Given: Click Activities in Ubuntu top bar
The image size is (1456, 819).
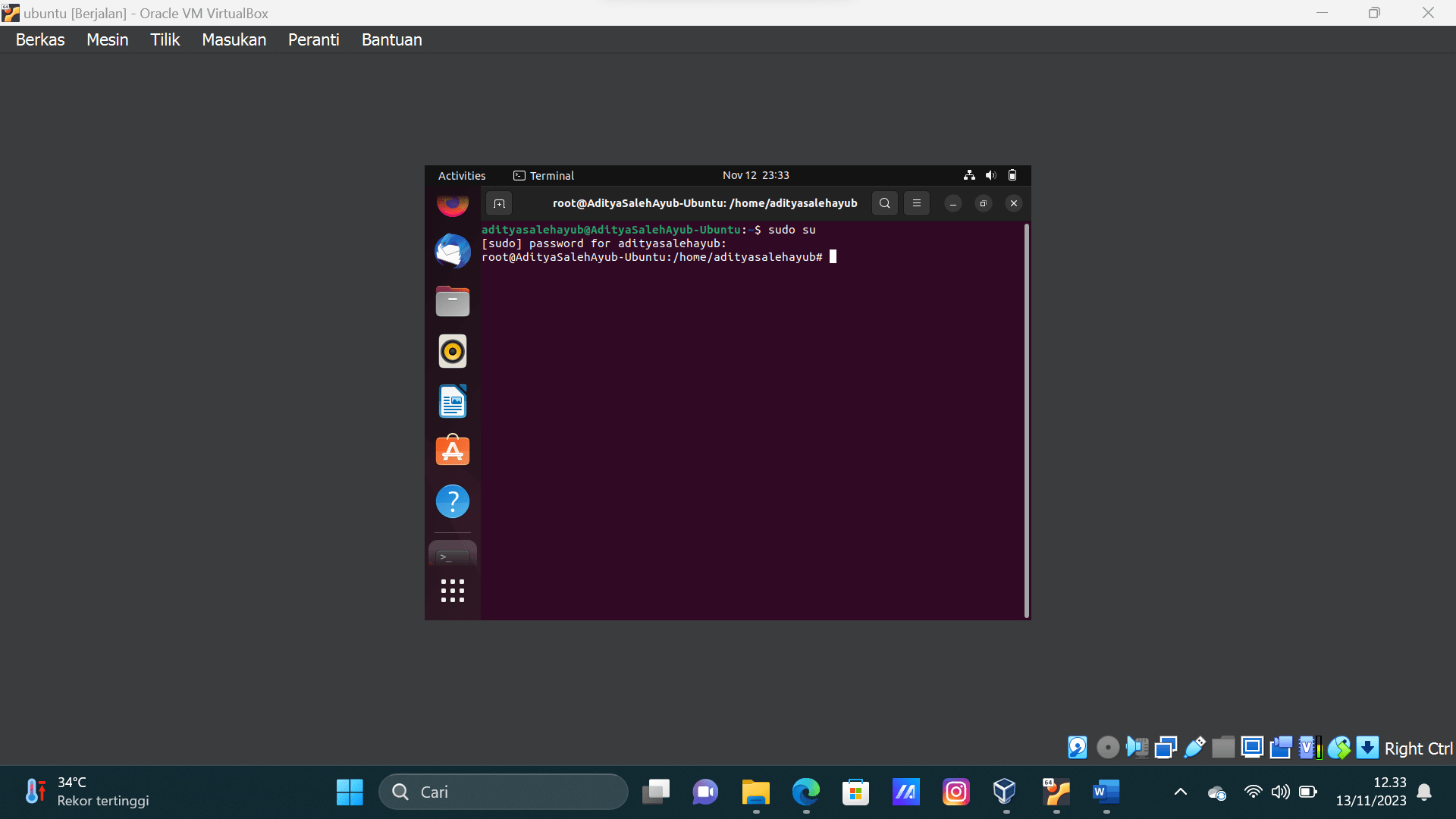Looking at the screenshot, I should (x=462, y=175).
